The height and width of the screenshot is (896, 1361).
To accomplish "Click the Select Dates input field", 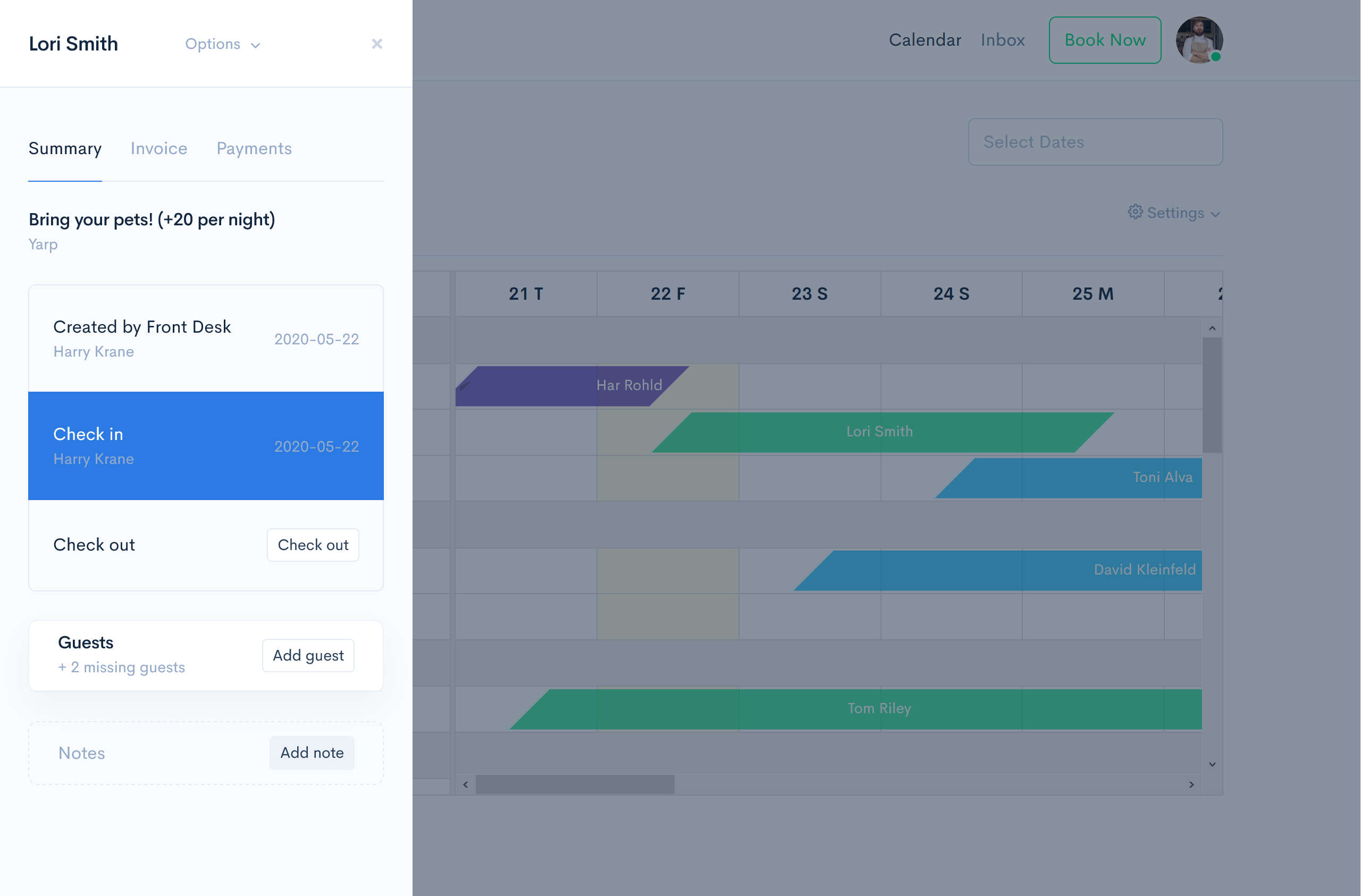I will coord(1095,141).
